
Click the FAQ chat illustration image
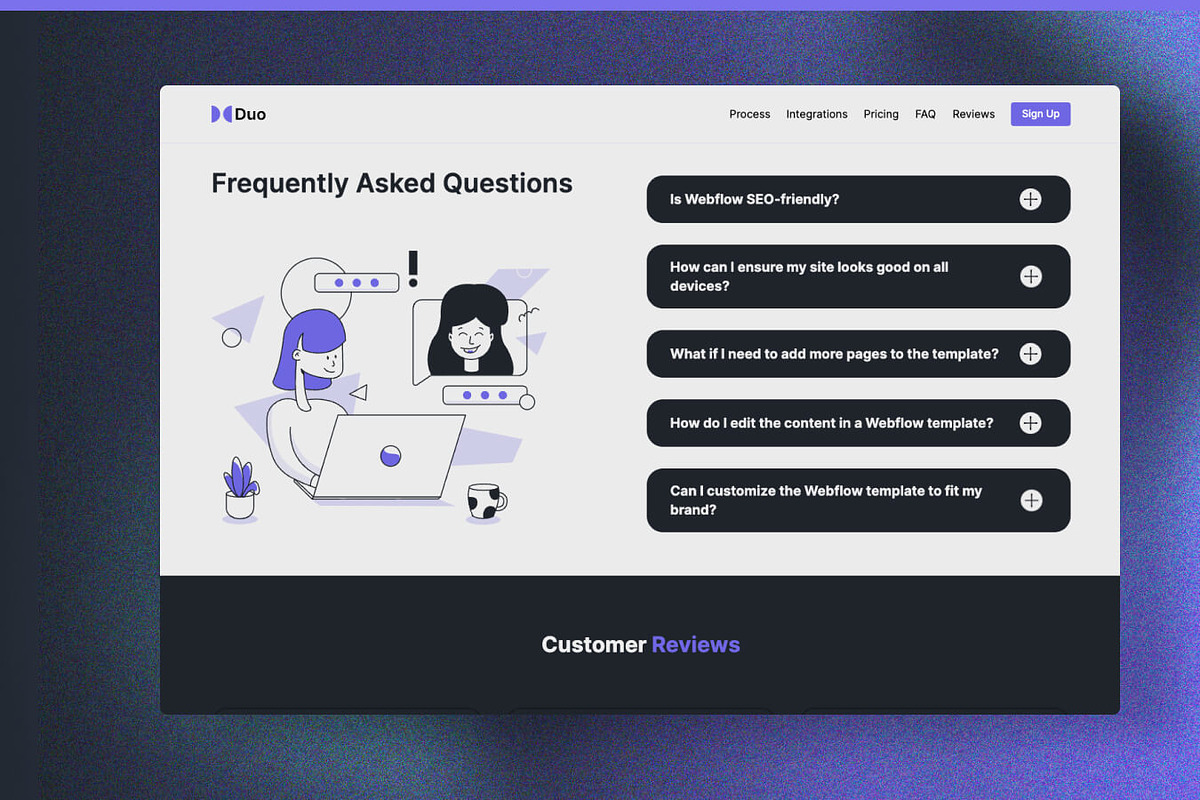(x=381, y=388)
